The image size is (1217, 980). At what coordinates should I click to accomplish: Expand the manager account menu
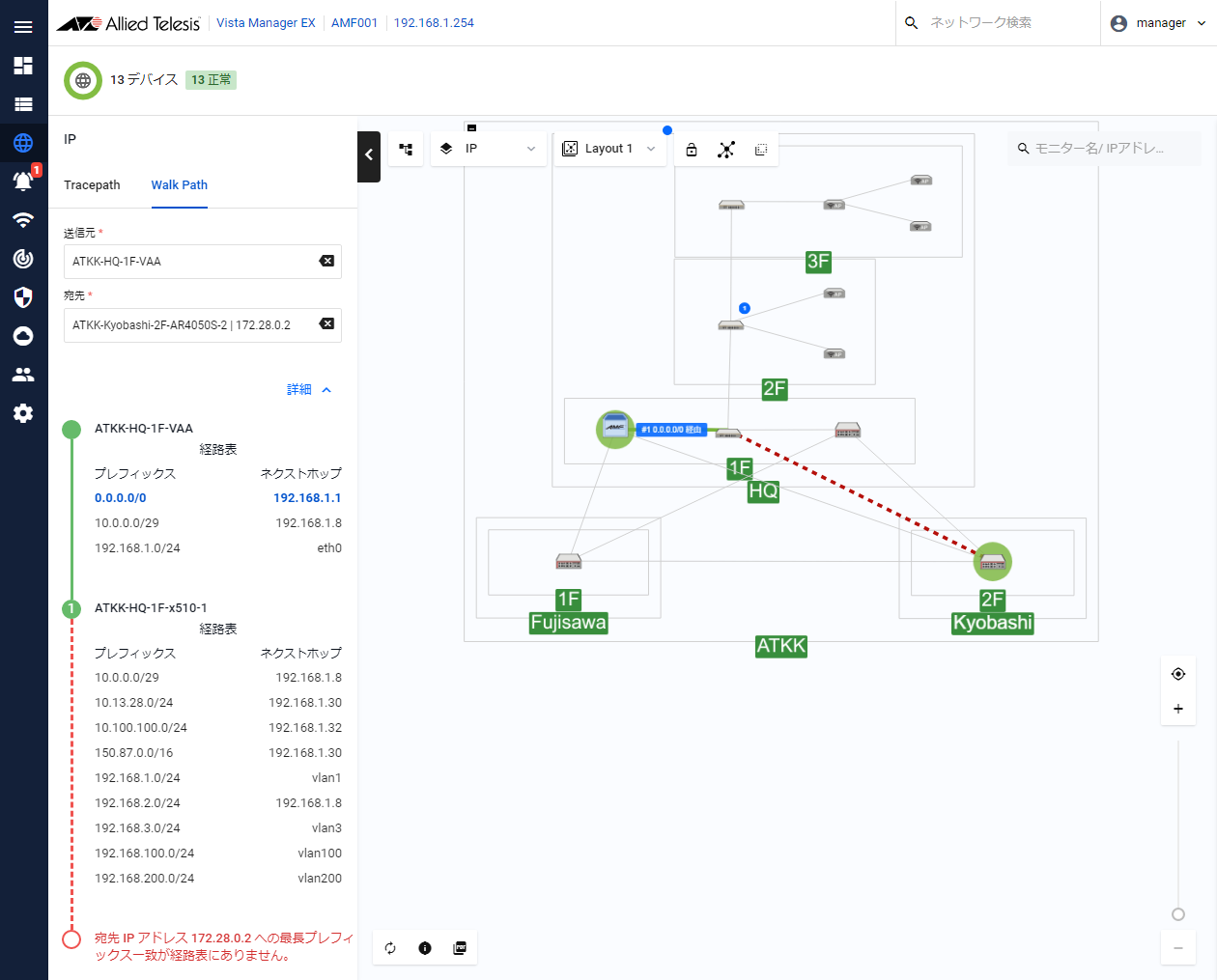tap(1158, 23)
